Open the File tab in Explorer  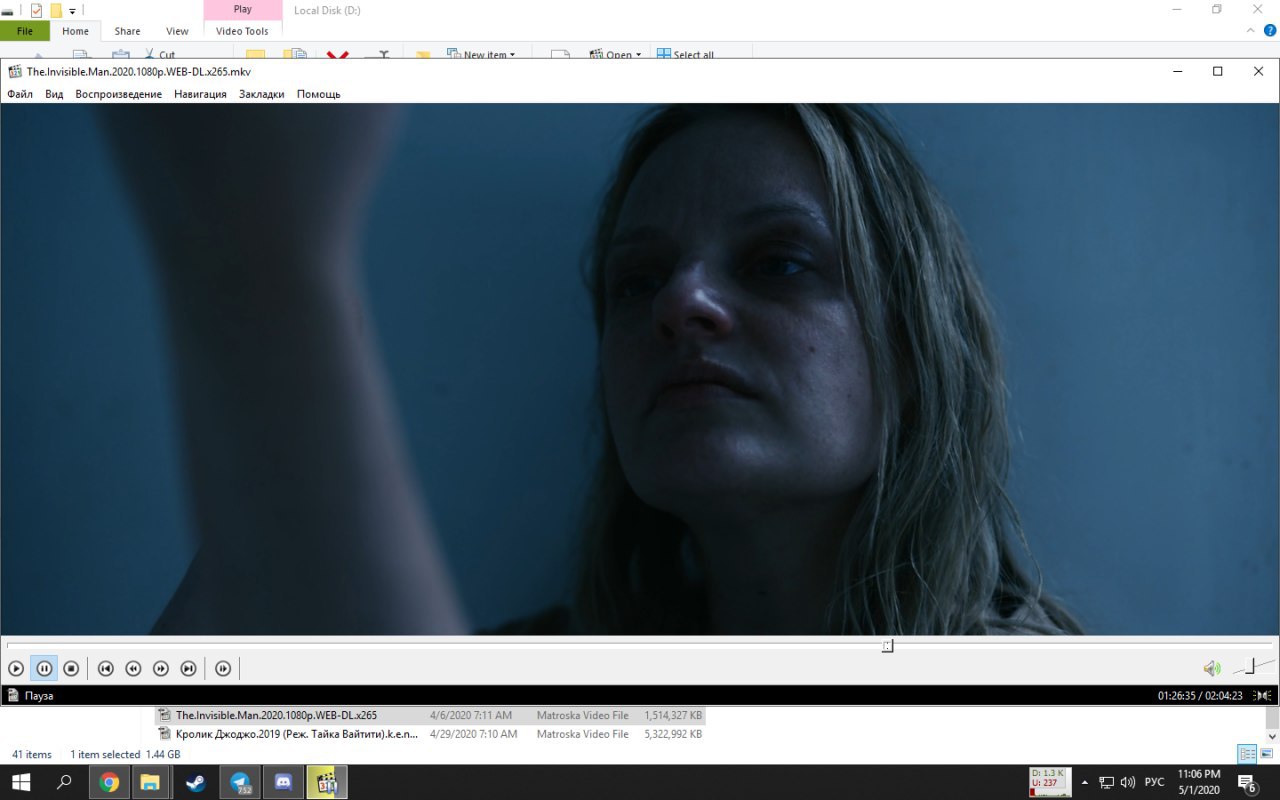click(x=25, y=31)
